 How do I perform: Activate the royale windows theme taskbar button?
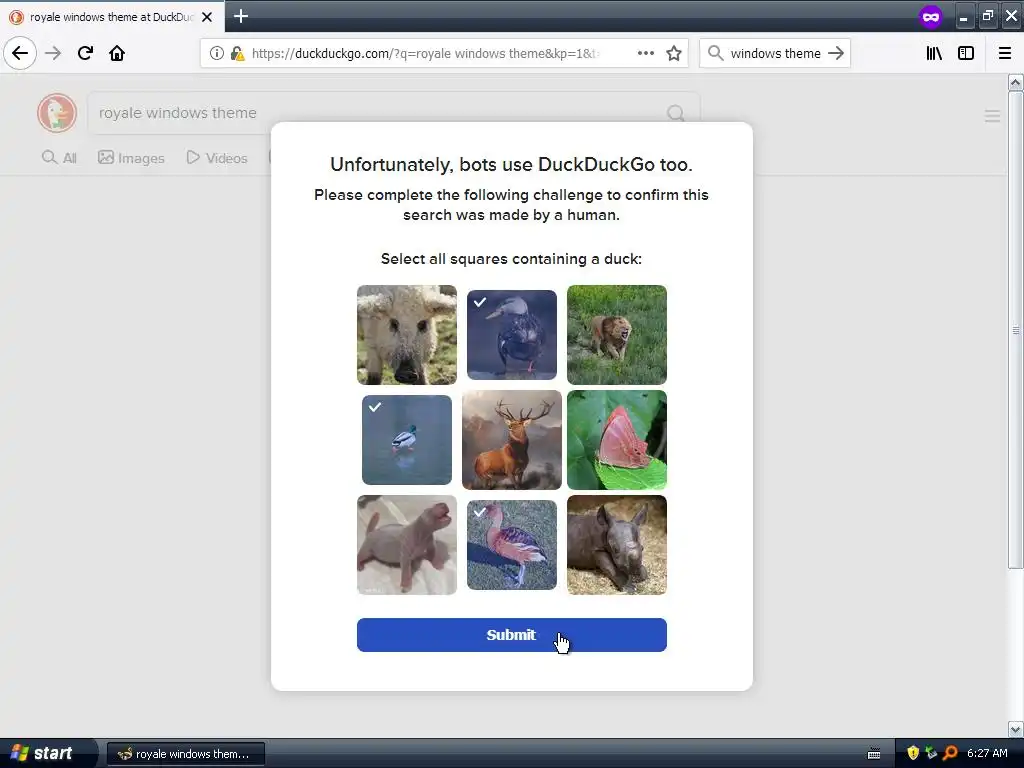click(185, 754)
